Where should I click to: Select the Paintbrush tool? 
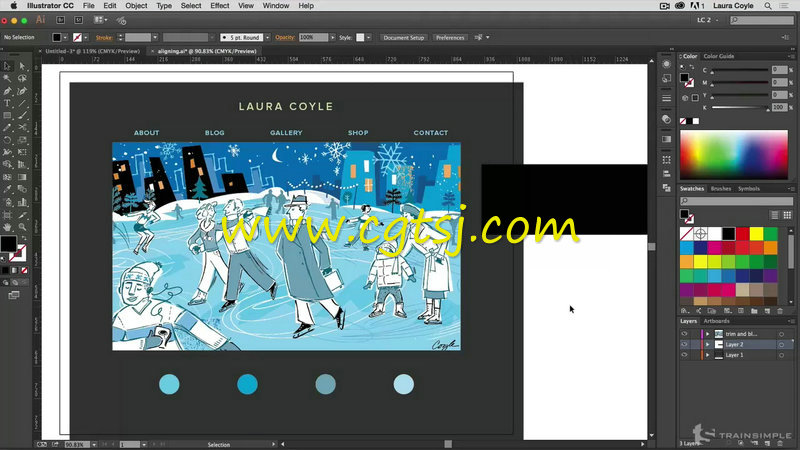tap(22, 115)
